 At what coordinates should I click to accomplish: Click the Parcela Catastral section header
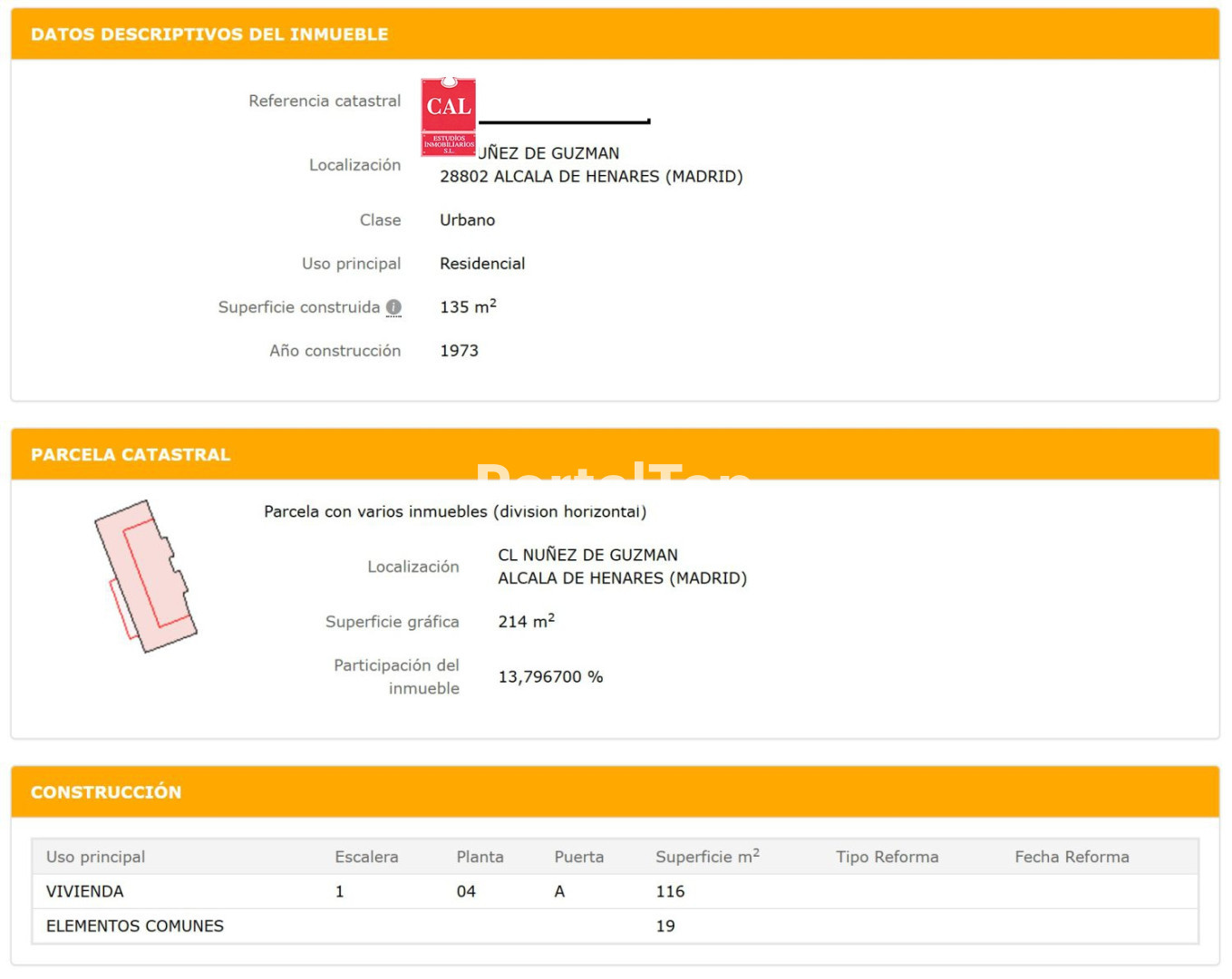(x=131, y=455)
